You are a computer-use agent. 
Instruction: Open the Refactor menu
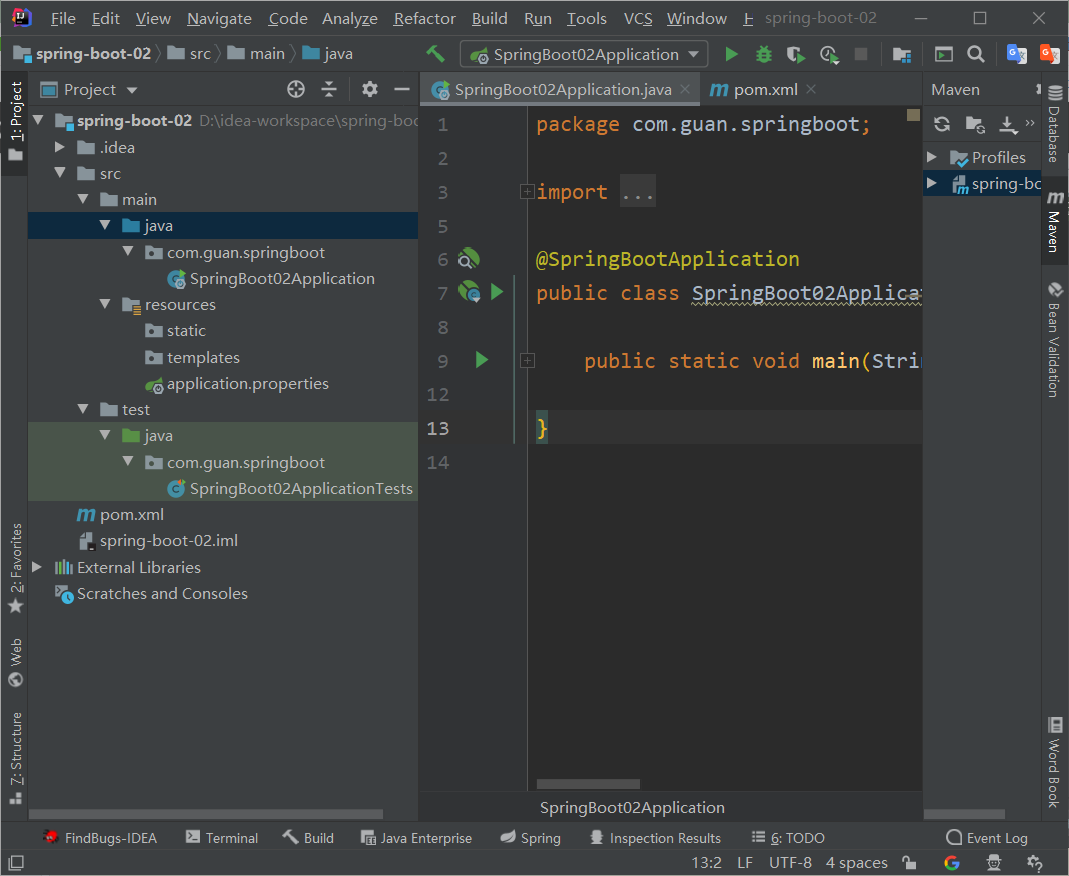point(424,18)
